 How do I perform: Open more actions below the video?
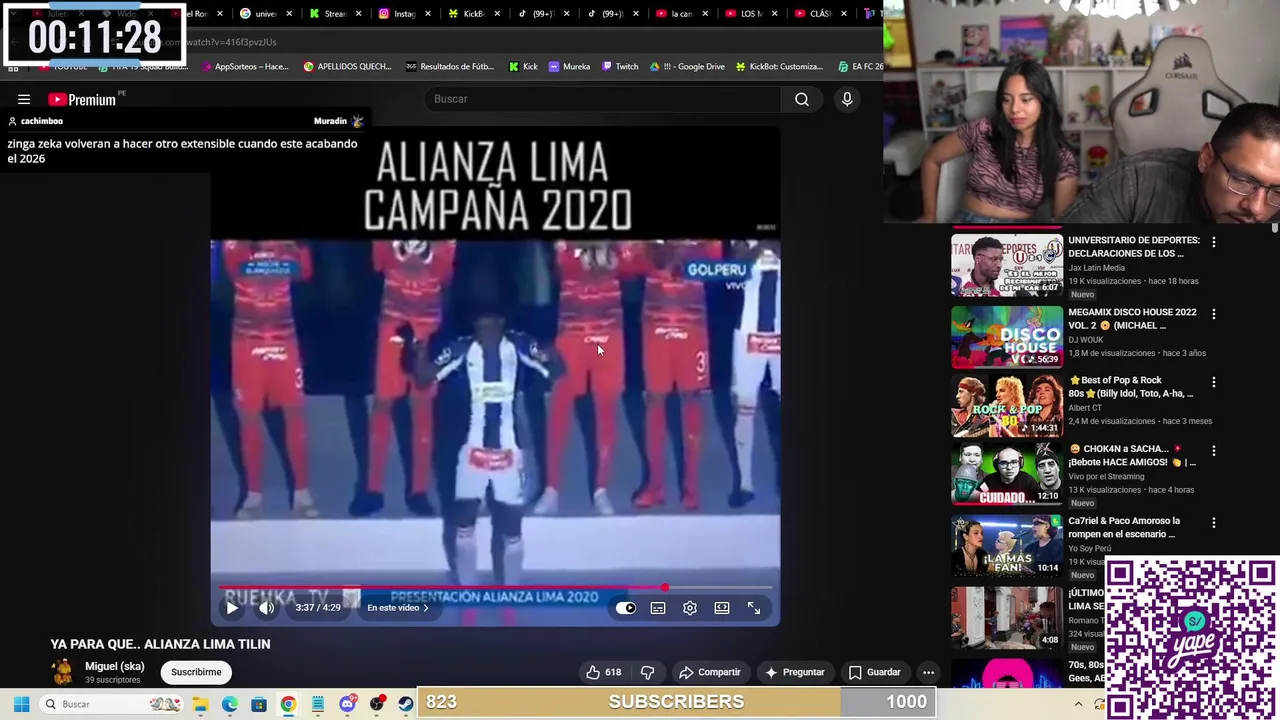pyautogui.click(x=928, y=672)
